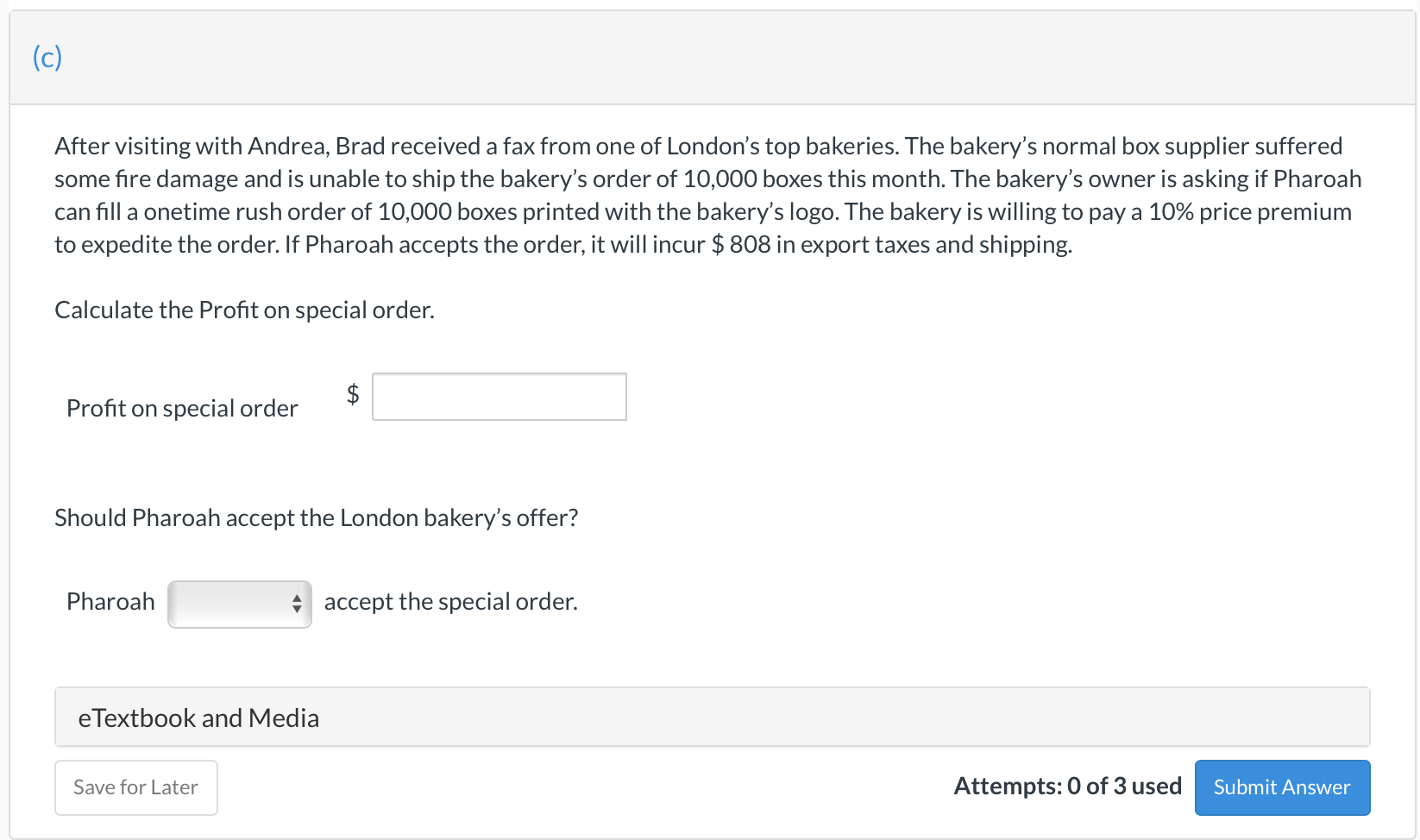Open the Pharoah accept decision dropdown
This screenshot has width=1420, height=840.
[x=239, y=604]
